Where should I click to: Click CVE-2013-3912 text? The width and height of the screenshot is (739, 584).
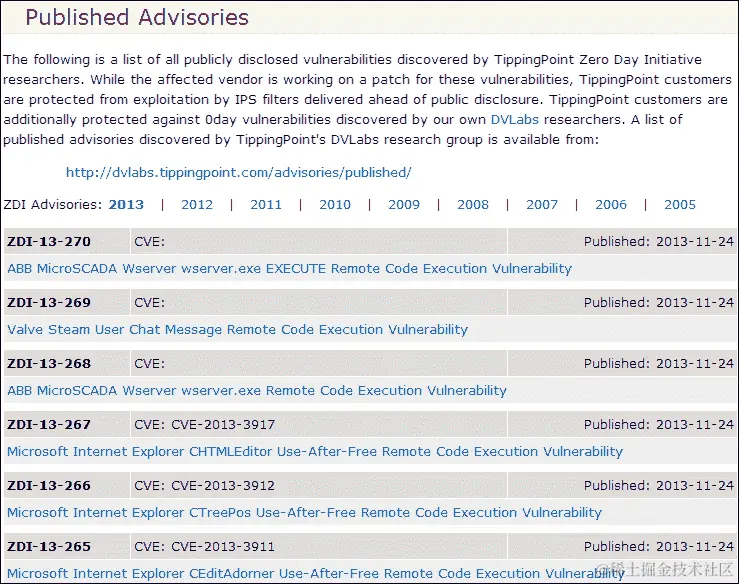click(x=223, y=486)
